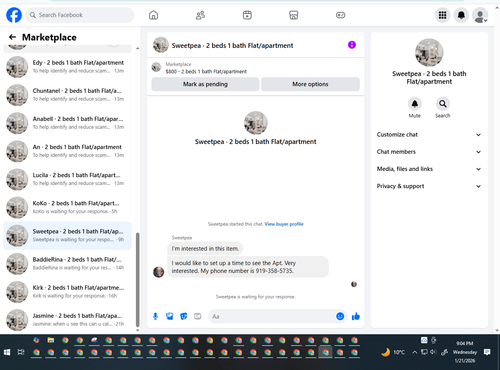500x370 pixels.
Task: Choose a GIF icon in composer
Action: click(x=198, y=316)
